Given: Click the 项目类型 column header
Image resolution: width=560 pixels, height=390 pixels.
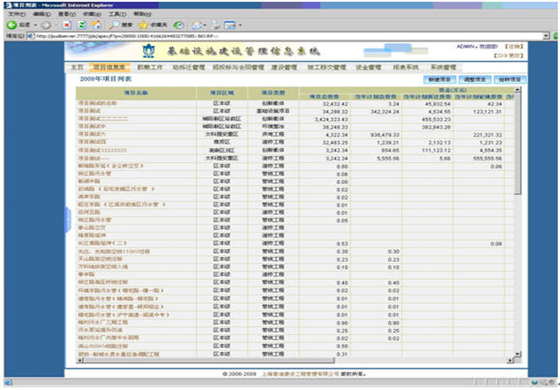Looking at the screenshot, I should click(x=273, y=93).
